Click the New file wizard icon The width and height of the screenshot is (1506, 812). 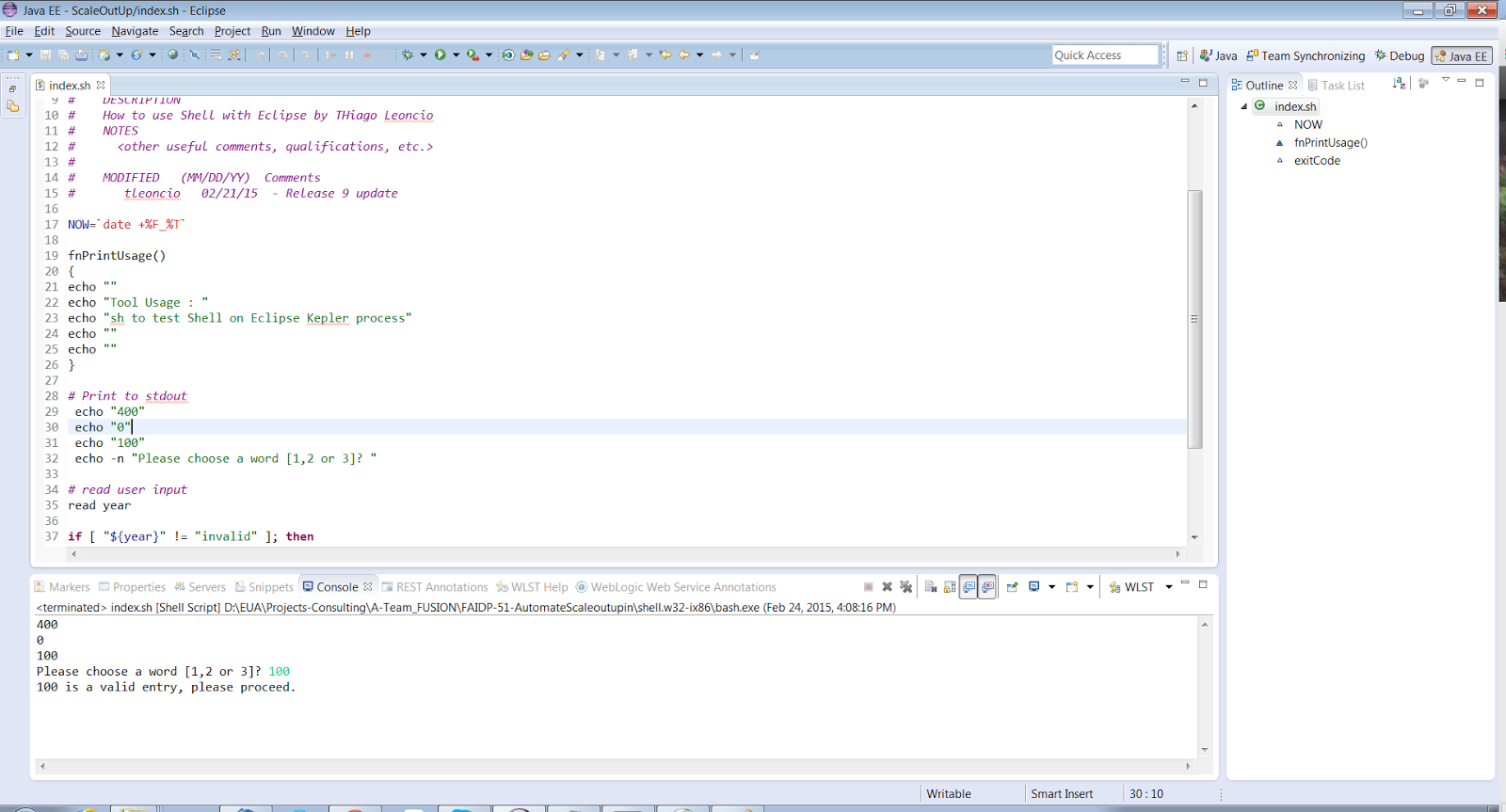[x=12, y=55]
